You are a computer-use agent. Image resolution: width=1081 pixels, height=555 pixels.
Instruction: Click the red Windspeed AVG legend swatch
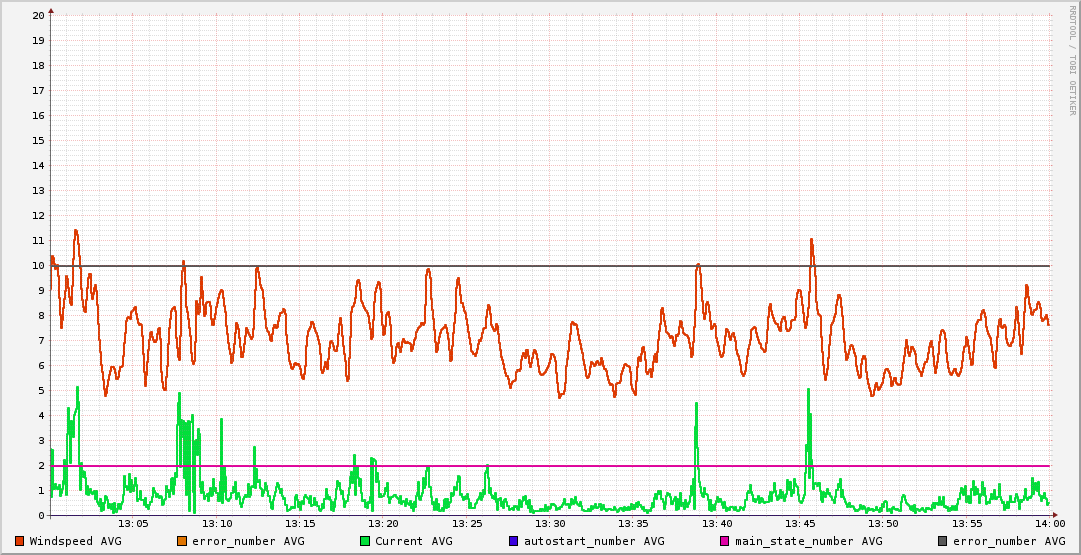coord(20,541)
